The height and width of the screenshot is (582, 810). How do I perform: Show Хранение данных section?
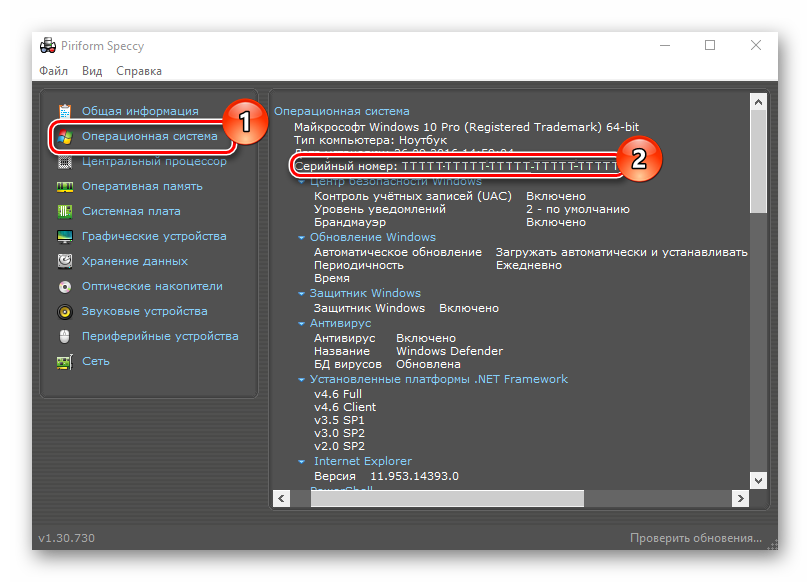(135, 261)
